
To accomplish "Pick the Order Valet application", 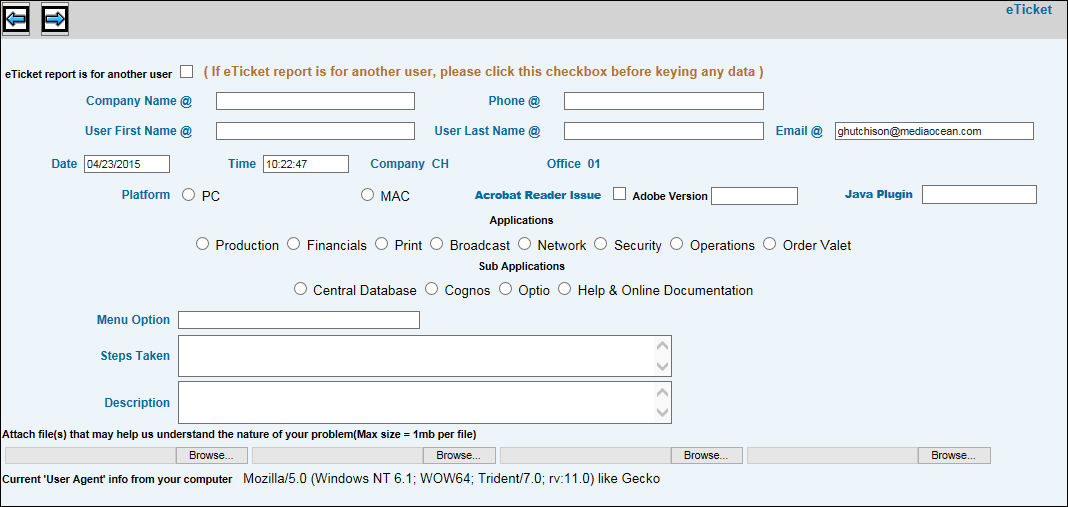I will click(770, 244).
